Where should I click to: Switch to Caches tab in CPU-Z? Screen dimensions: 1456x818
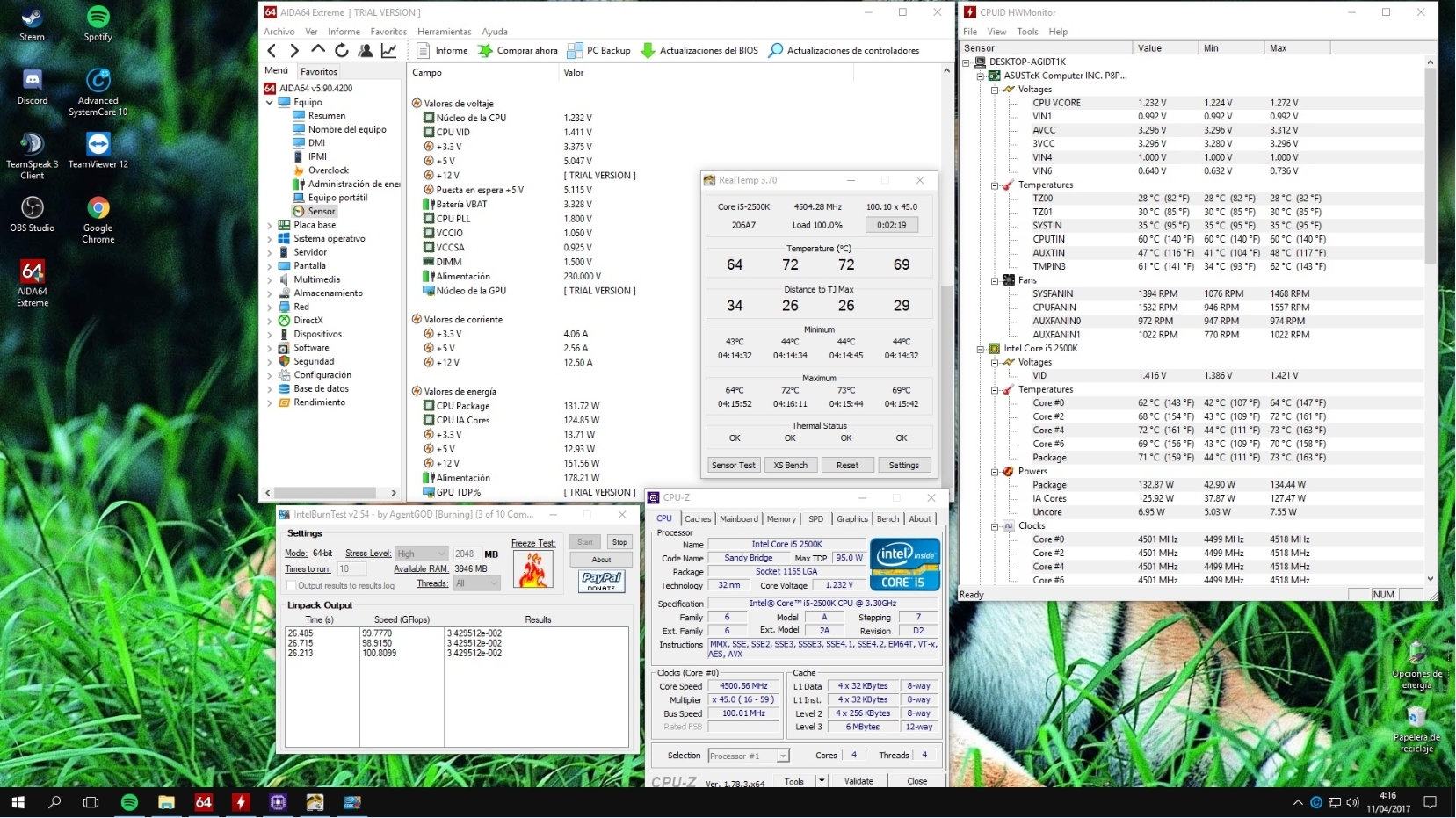tap(698, 519)
